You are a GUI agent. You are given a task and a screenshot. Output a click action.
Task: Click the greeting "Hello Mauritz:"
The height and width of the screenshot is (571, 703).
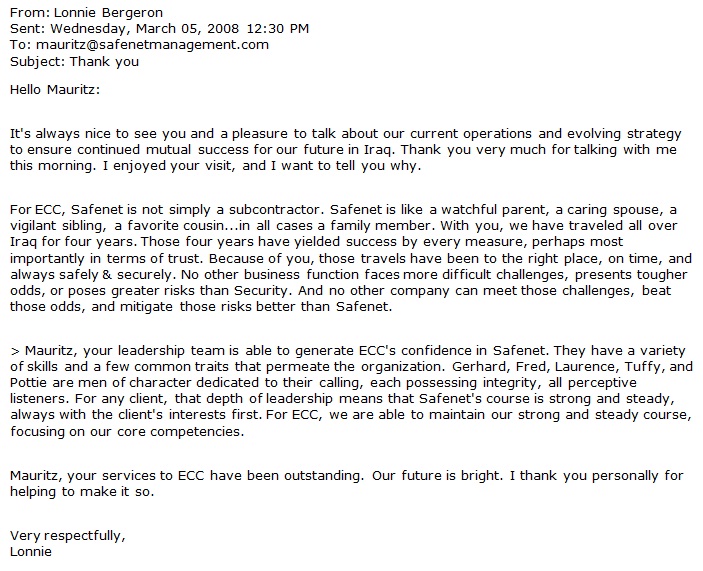(55, 90)
